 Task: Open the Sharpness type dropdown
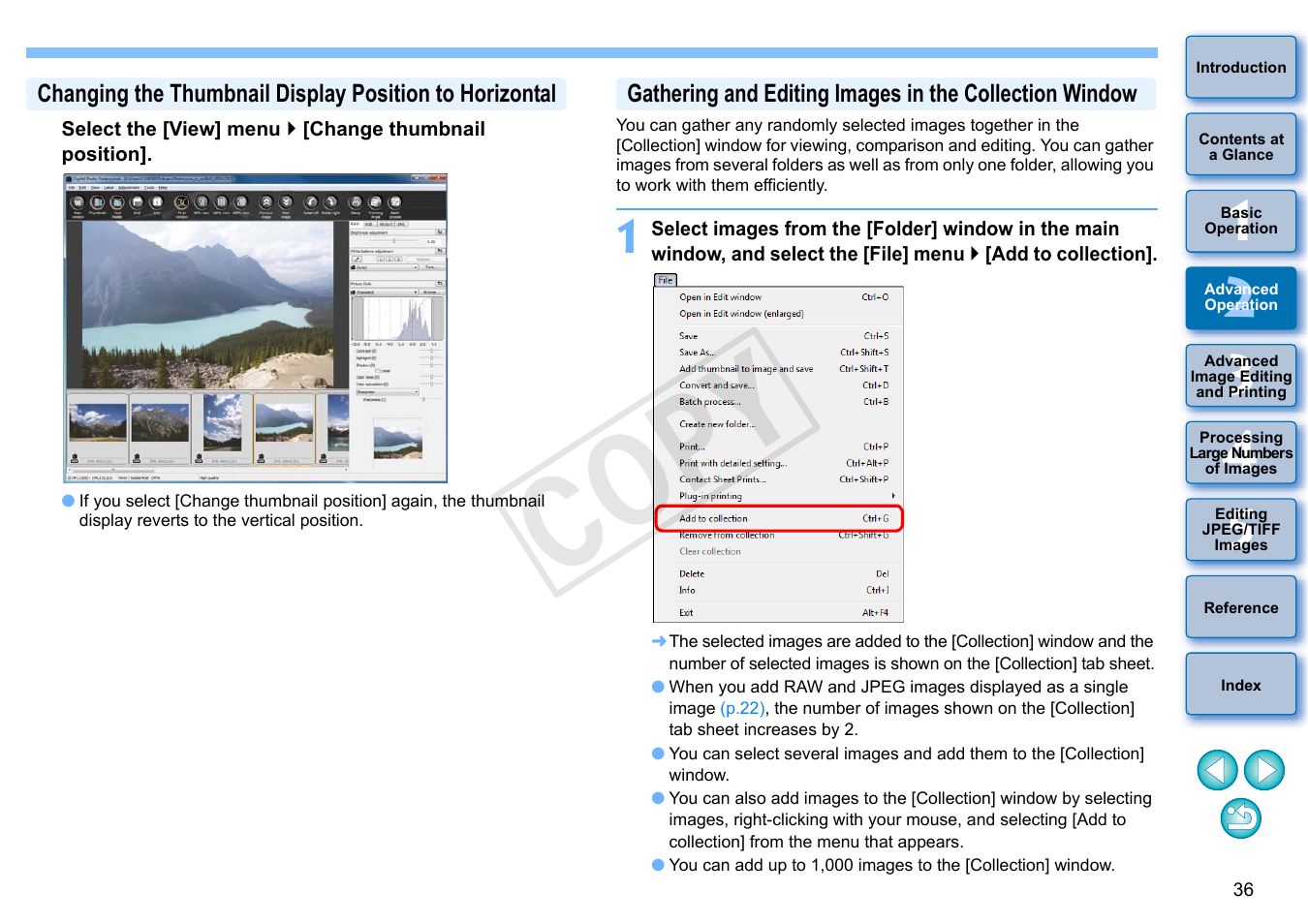tap(388, 392)
